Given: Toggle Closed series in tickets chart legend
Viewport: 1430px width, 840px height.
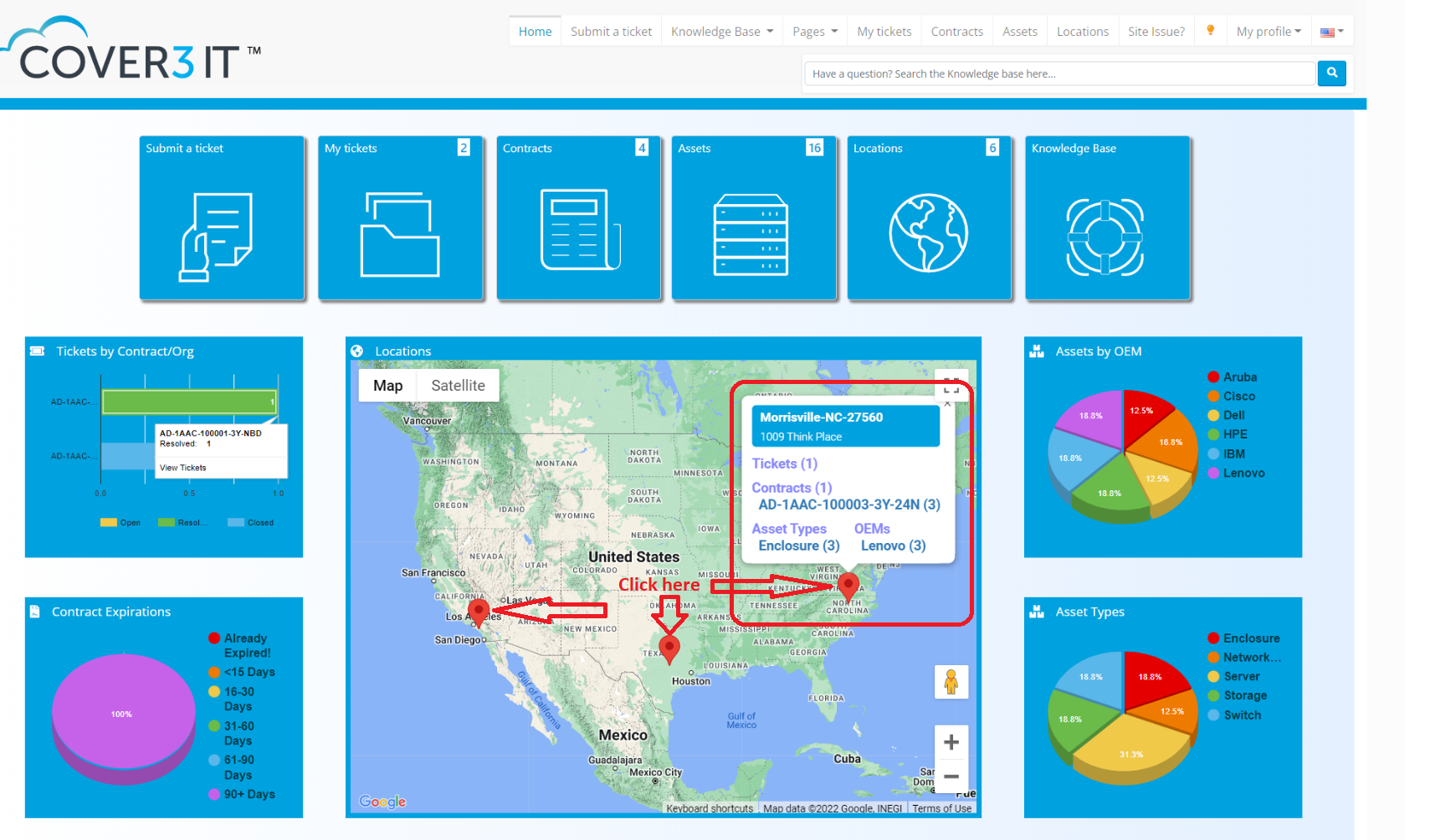Looking at the screenshot, I should 251,523.
